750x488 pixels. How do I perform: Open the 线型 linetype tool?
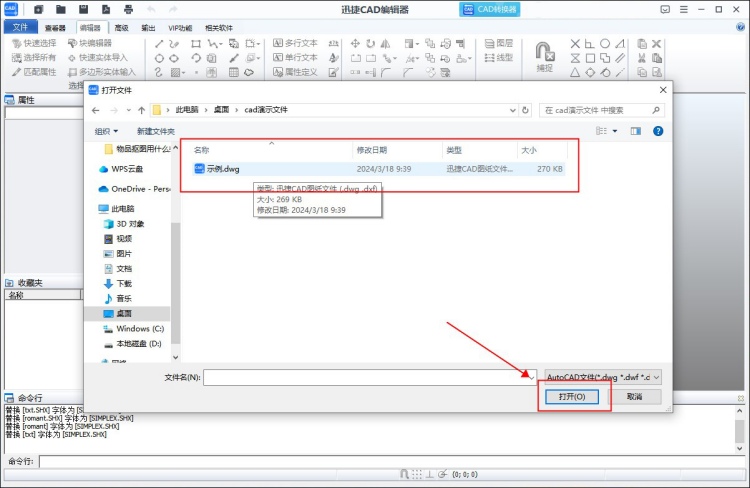(498, 58)
